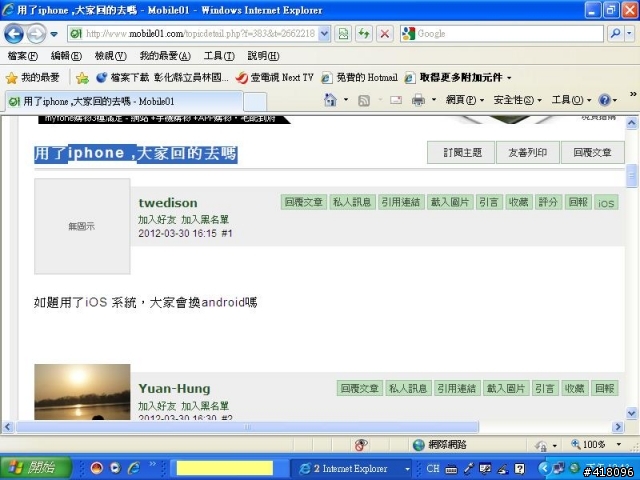Click the Windows 開始 Start button
640x480 pixels.
[36, 467]
